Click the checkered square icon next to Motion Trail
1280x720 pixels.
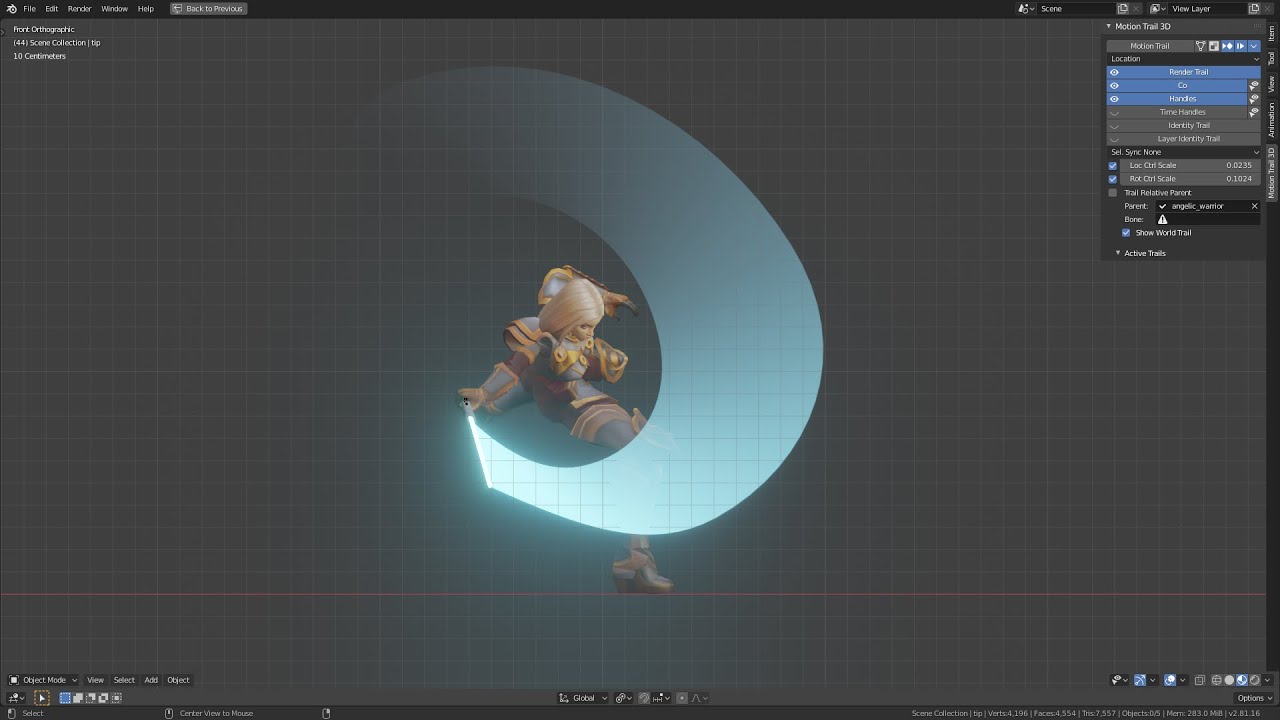pyautogui.click(x=1213, y=46)
